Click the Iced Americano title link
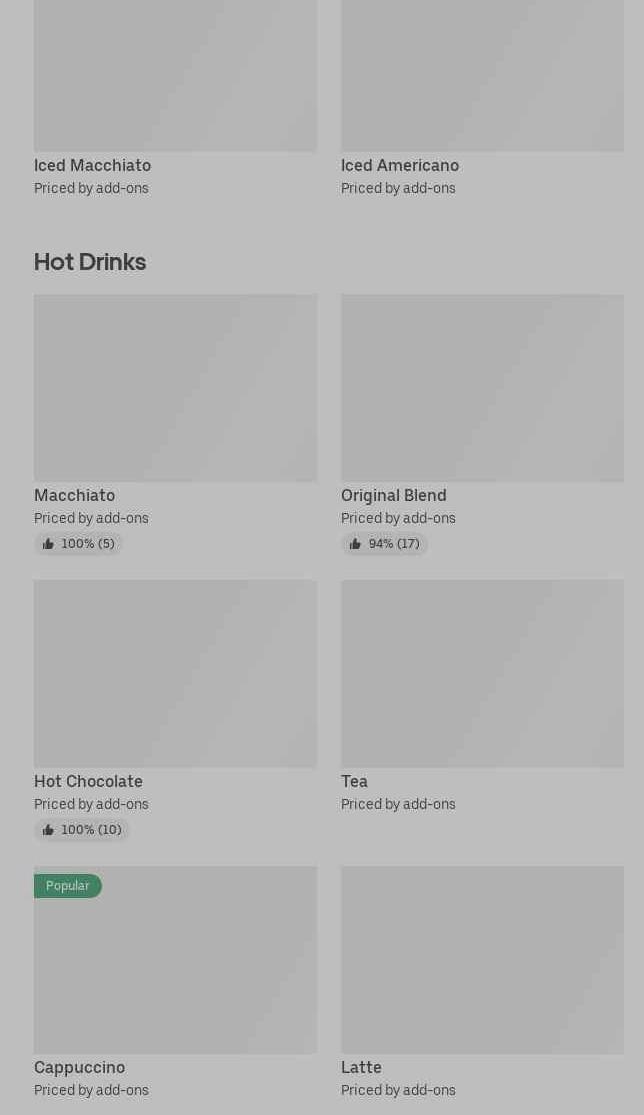Viewport: 644px width, 1115px height. pos(400,166)
